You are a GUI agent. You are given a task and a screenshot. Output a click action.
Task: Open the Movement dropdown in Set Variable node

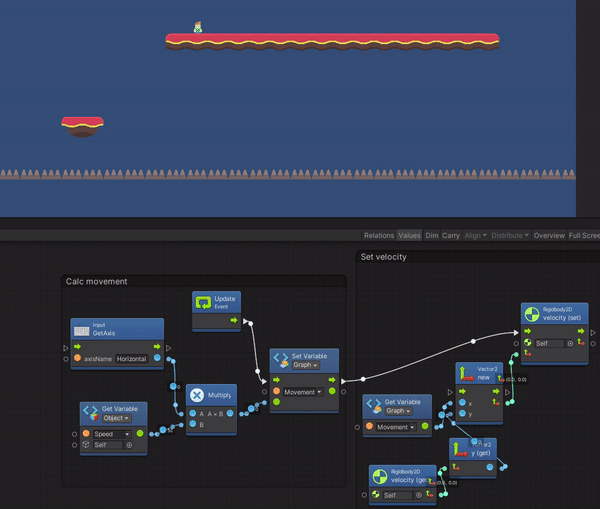tap(304, 392)
